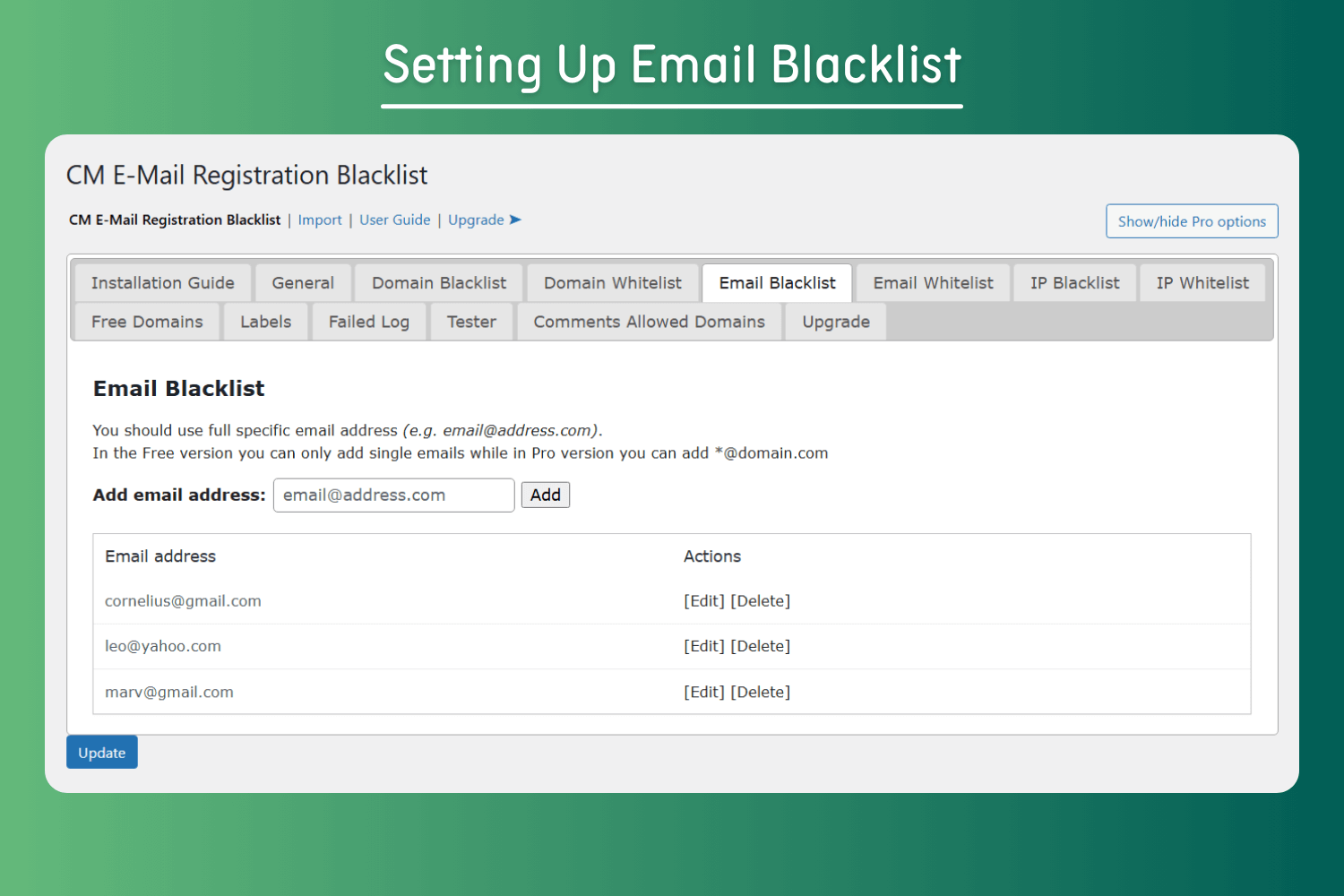Open the User Guide link
This screenshot has height=896, width=1344.
(x=394, y=220)
